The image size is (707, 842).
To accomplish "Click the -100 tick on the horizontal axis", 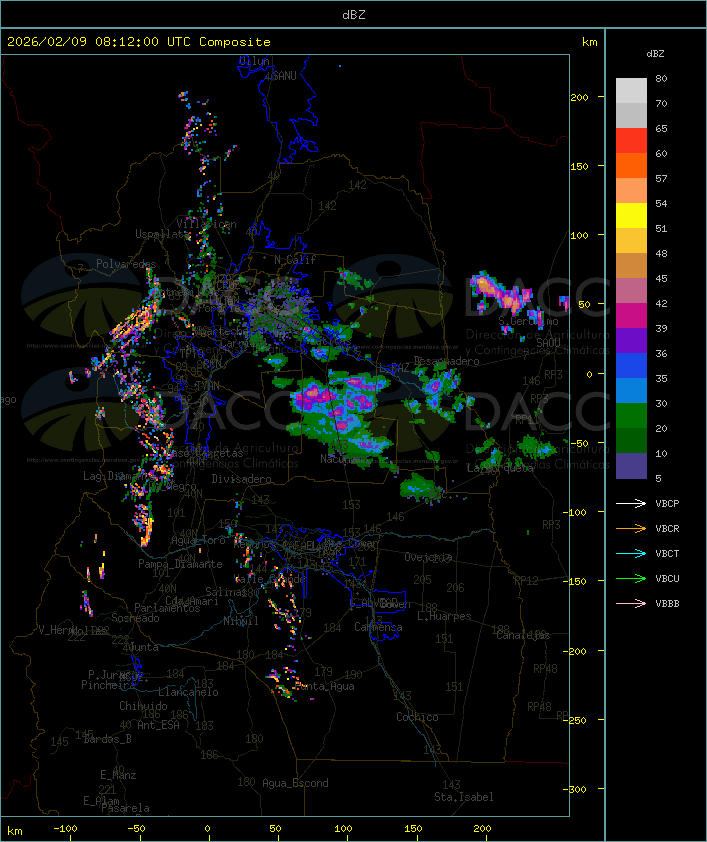I will [x=65, y=829].
